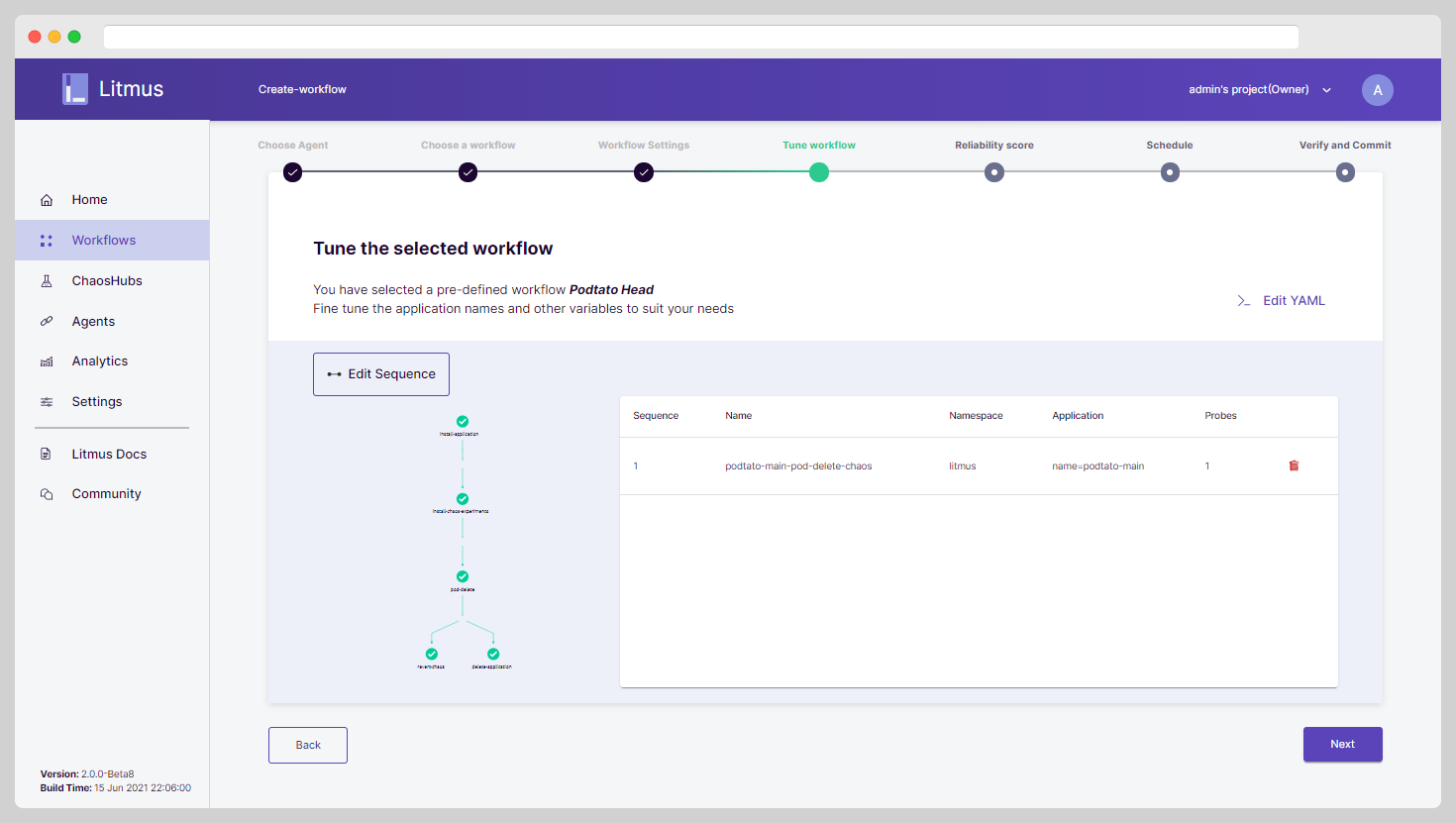Click the Verify and Commit step circle
Viewport: 1456px width, 823px height.
[1345, 172]
